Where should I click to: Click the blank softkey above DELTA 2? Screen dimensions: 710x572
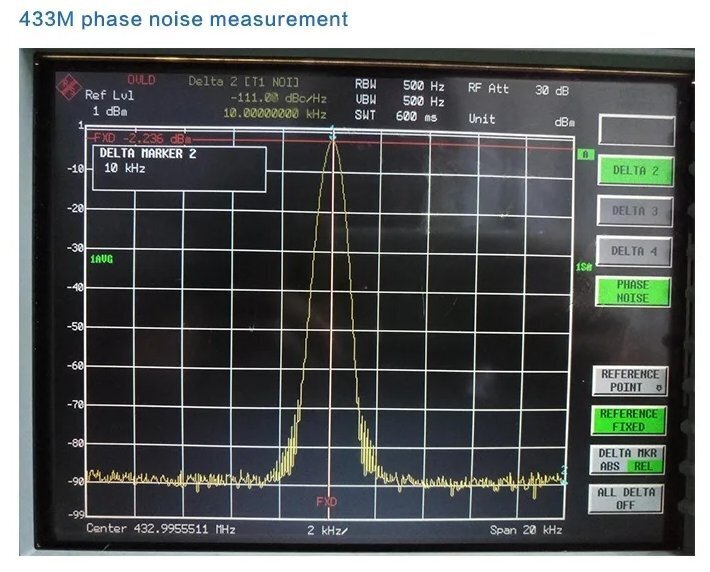(636, 130)
